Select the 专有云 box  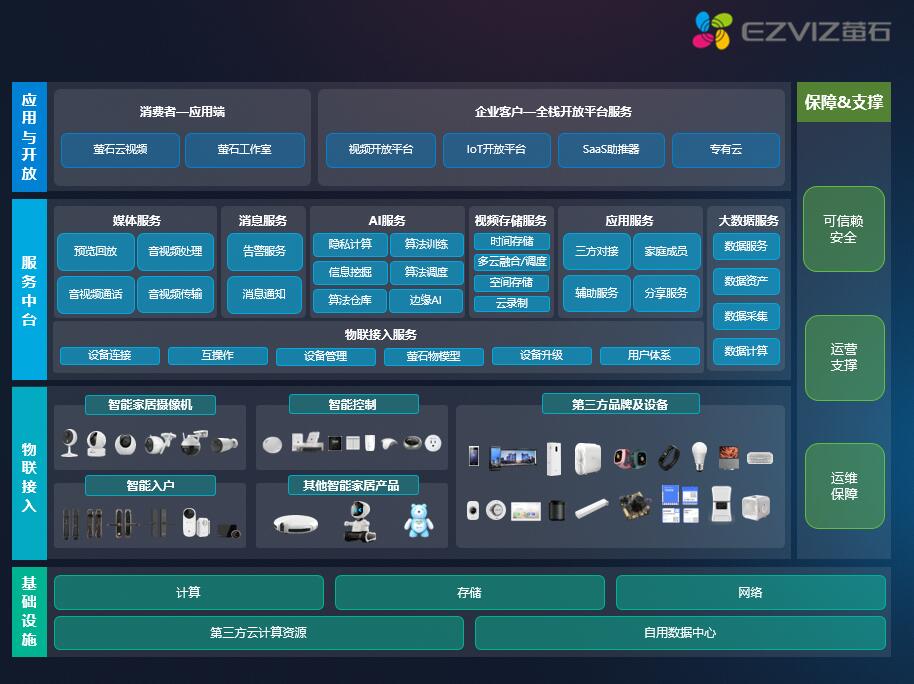(726, 150)
